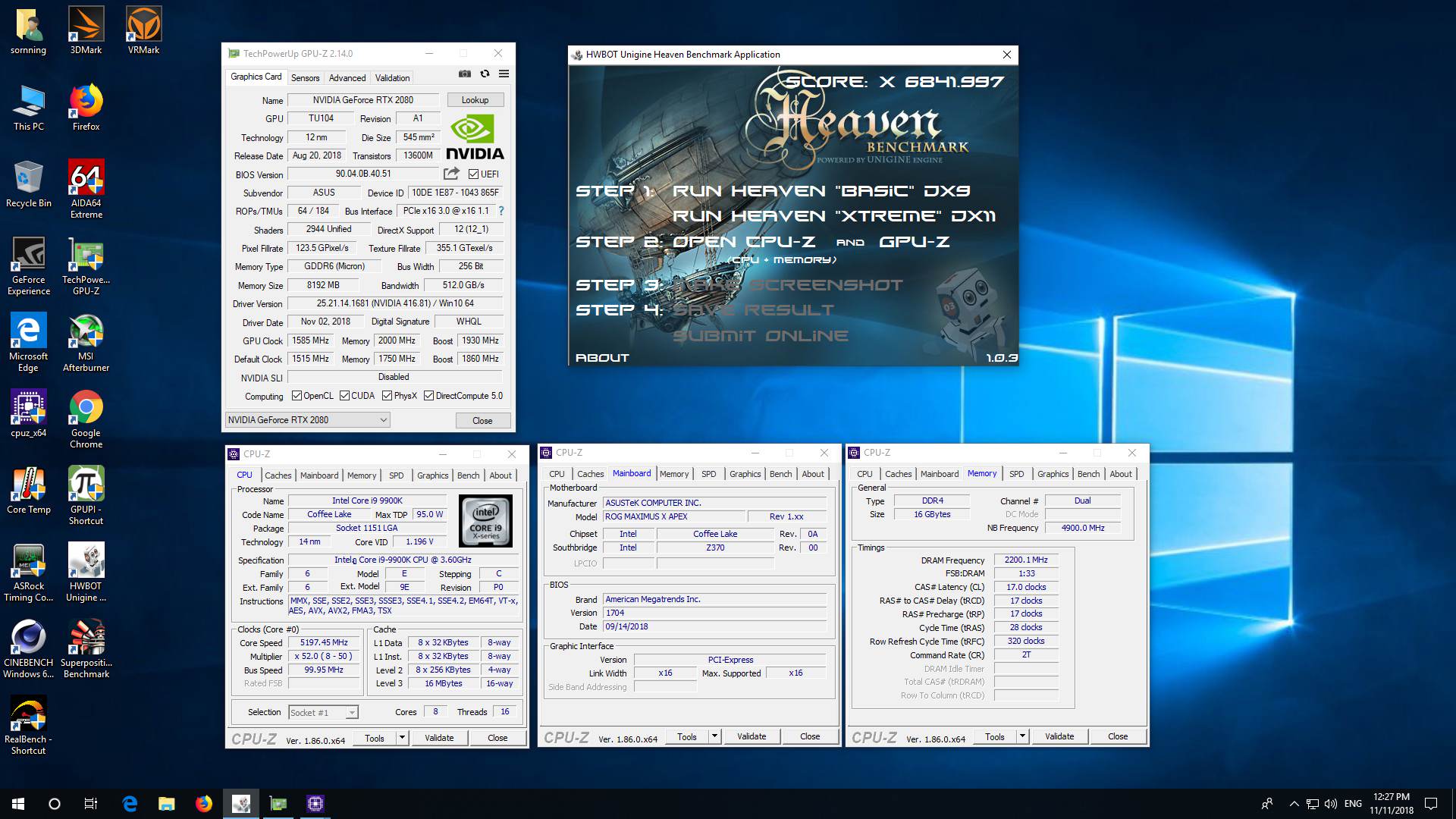The image size is (1456, 819).
Task: Click the Lookup button in GPU-Z
Action: [475, 100]
